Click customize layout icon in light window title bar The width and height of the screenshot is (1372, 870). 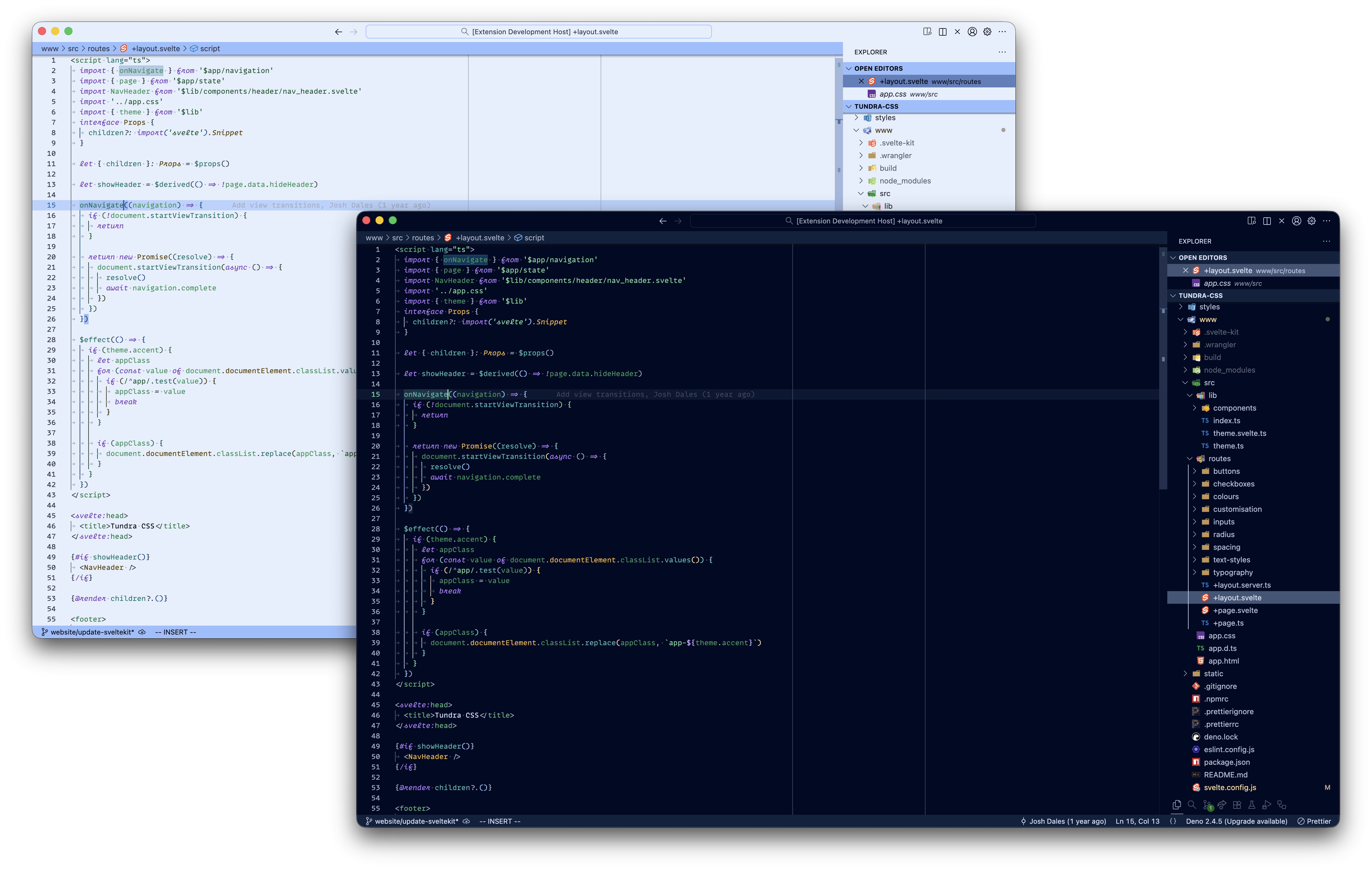(927, 32)
